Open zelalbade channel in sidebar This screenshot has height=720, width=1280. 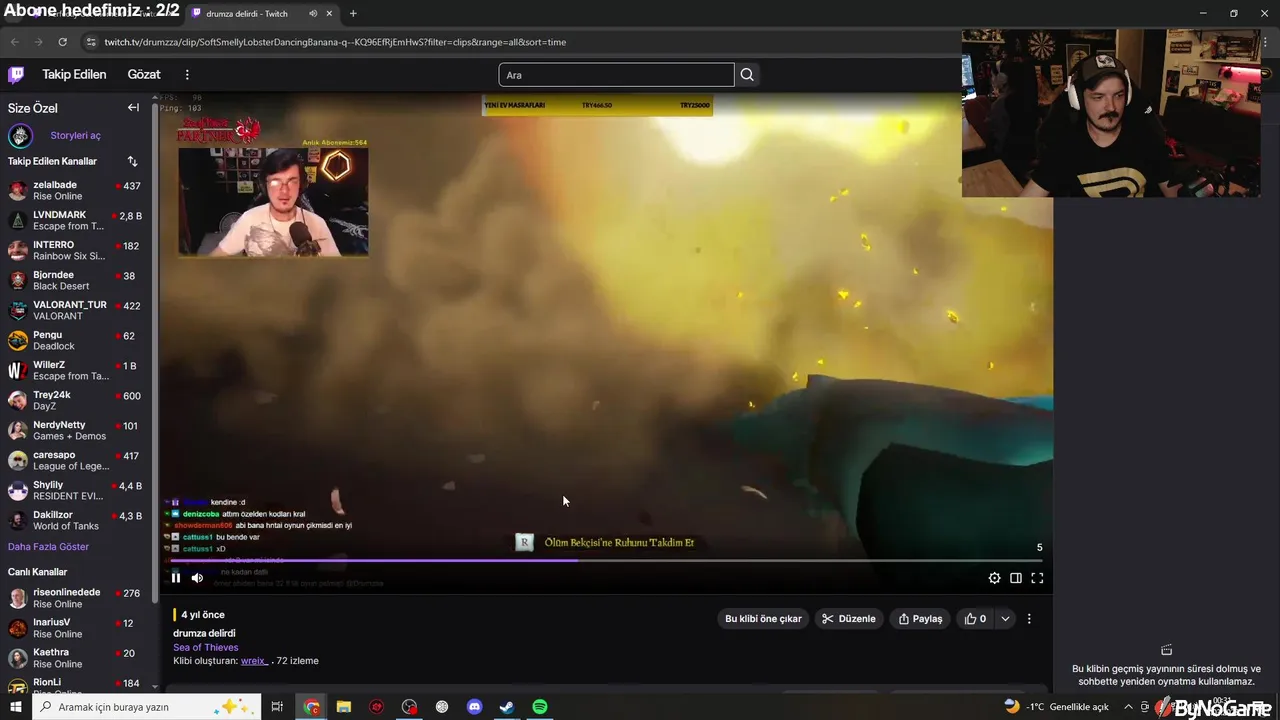pos(75,190)
